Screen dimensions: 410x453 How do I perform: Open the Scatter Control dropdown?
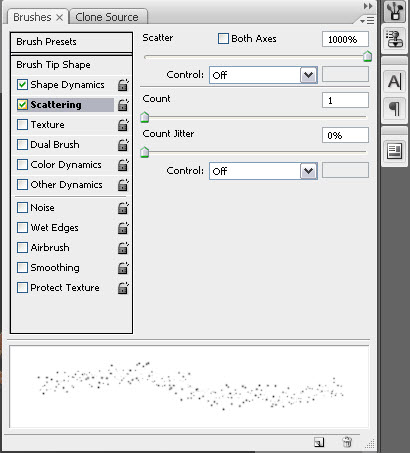263,75
